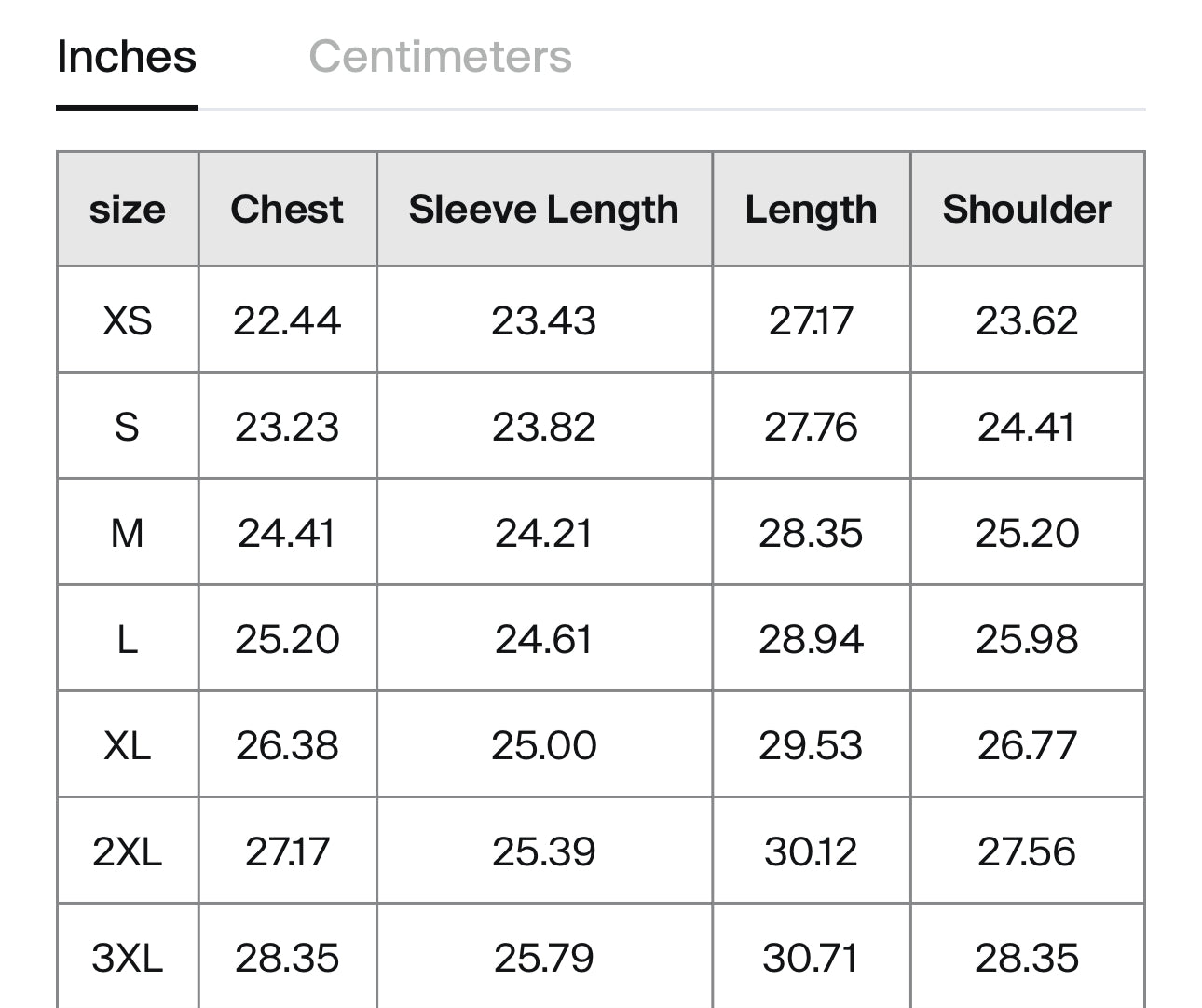Click the size column header

tap(128, 209)
